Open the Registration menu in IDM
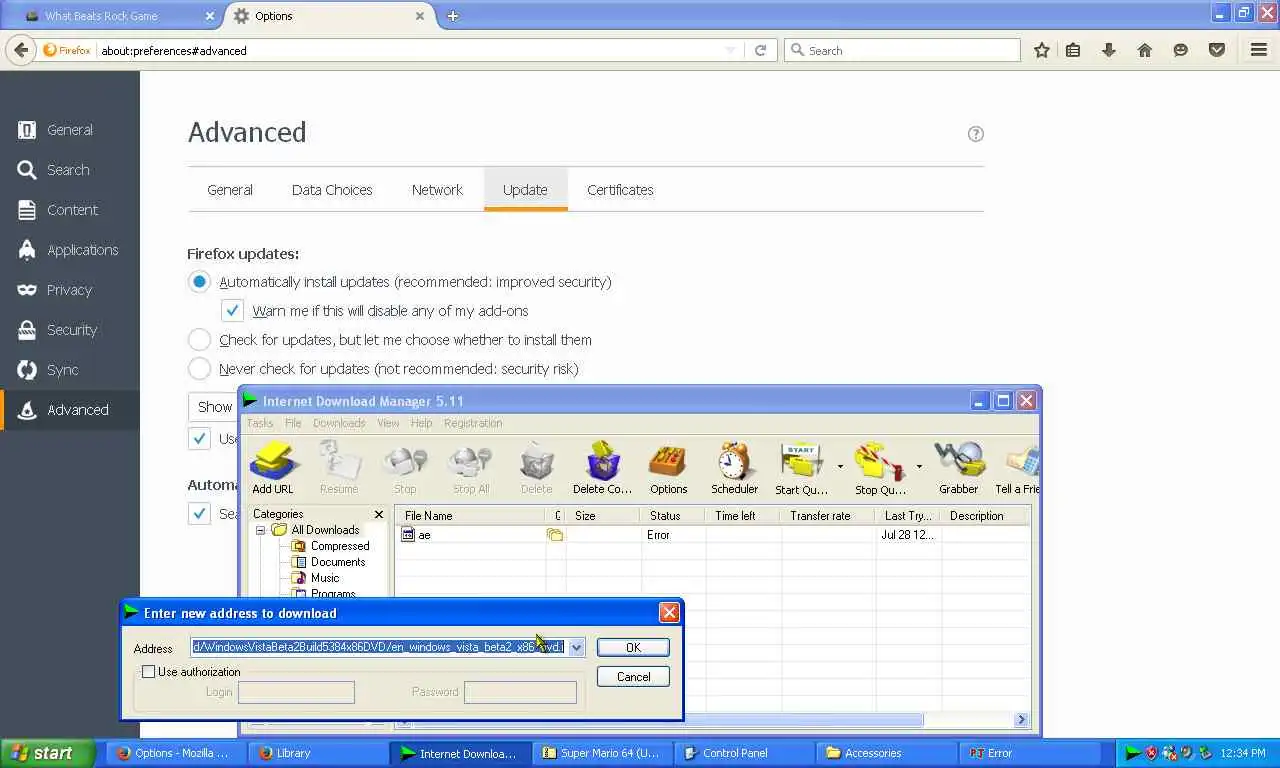Screen dimensions: 1280x768 click(473, 423)
